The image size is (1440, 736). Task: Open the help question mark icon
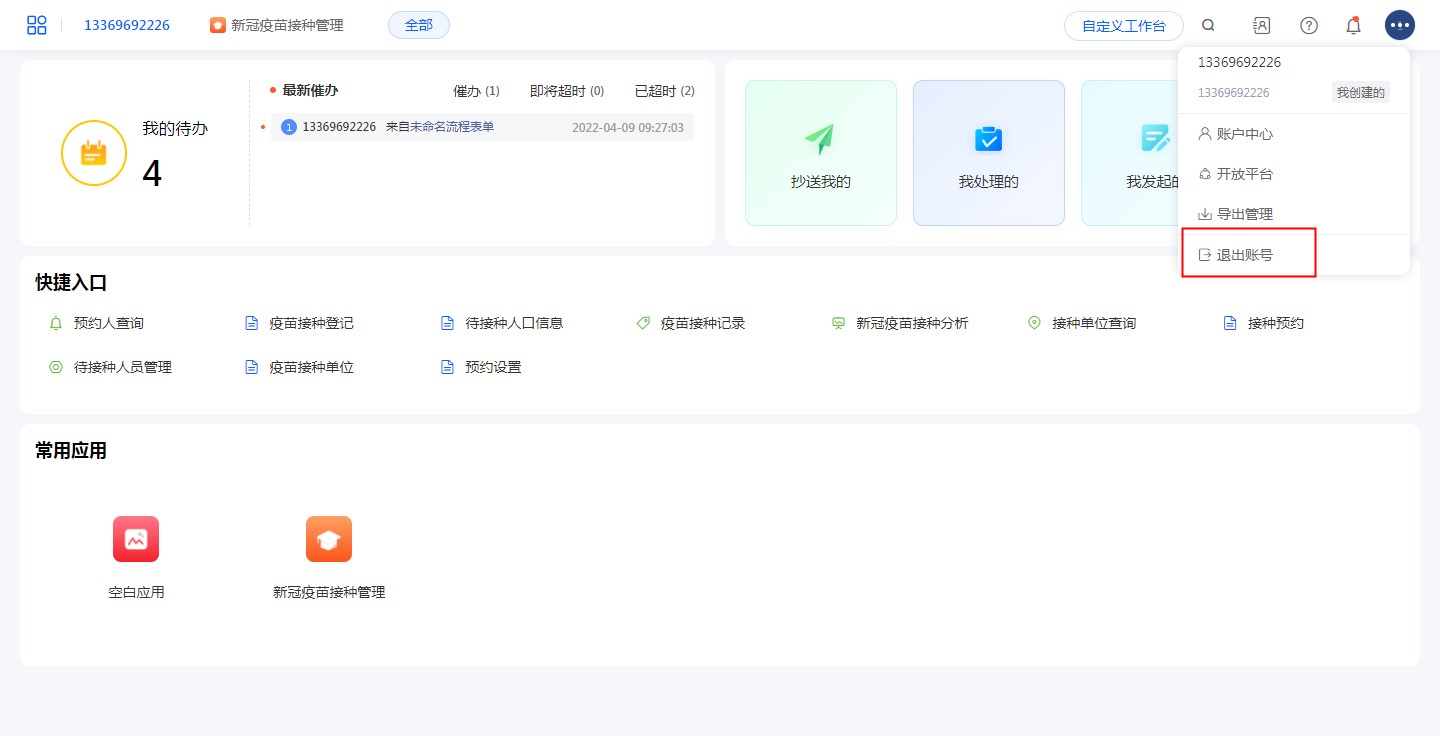(1308, 26)
